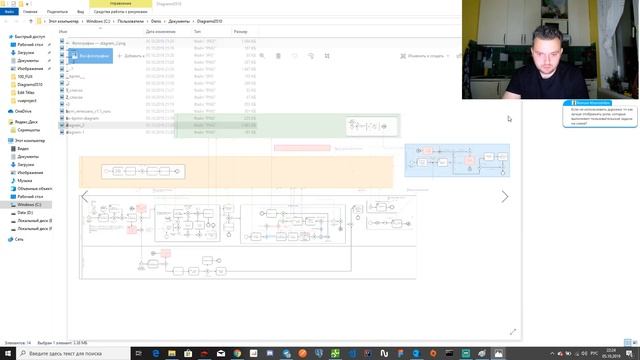Open the Windows Start menu
The image size is (640, 360).
click(8, 353)
